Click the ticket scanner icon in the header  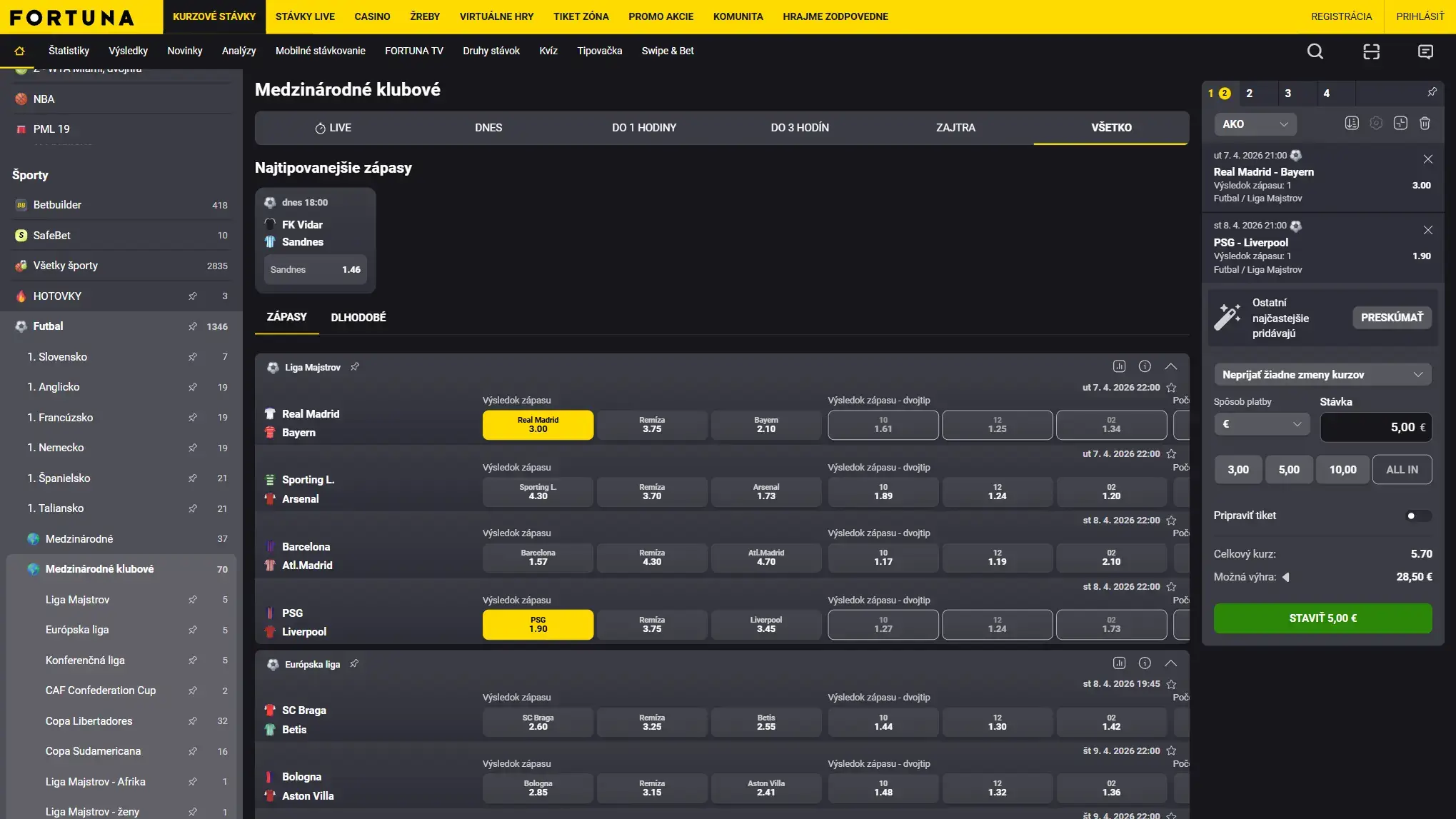[x=1371, y=51]
